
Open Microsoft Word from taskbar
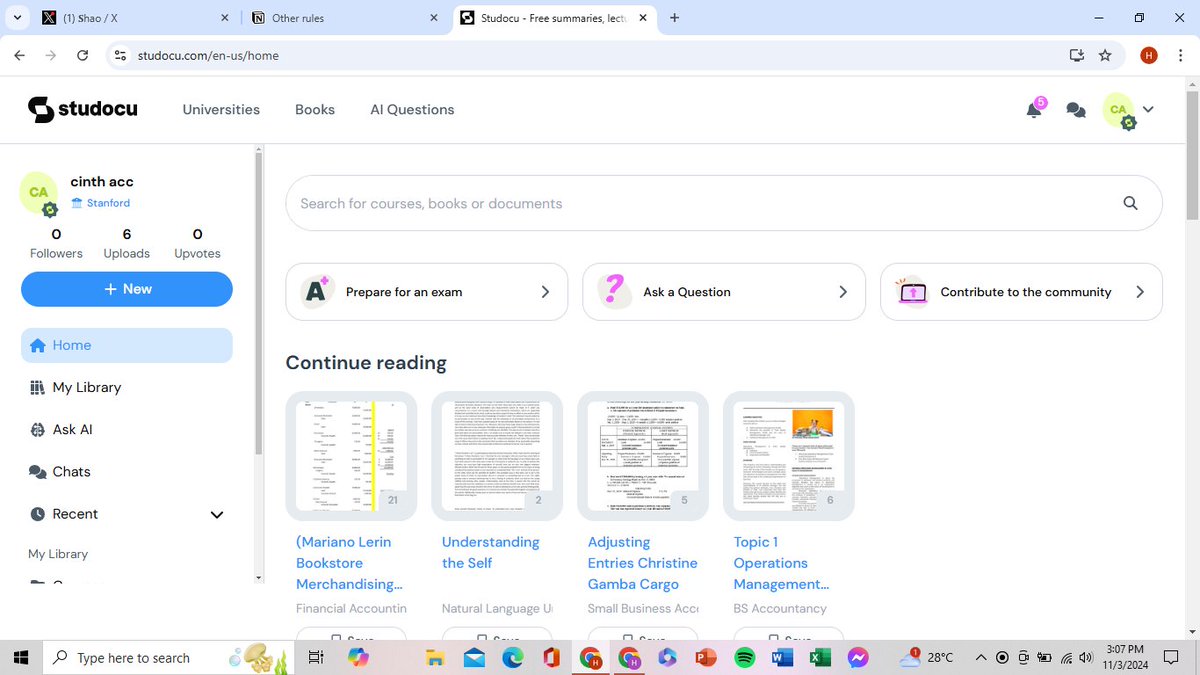point(782,657)
